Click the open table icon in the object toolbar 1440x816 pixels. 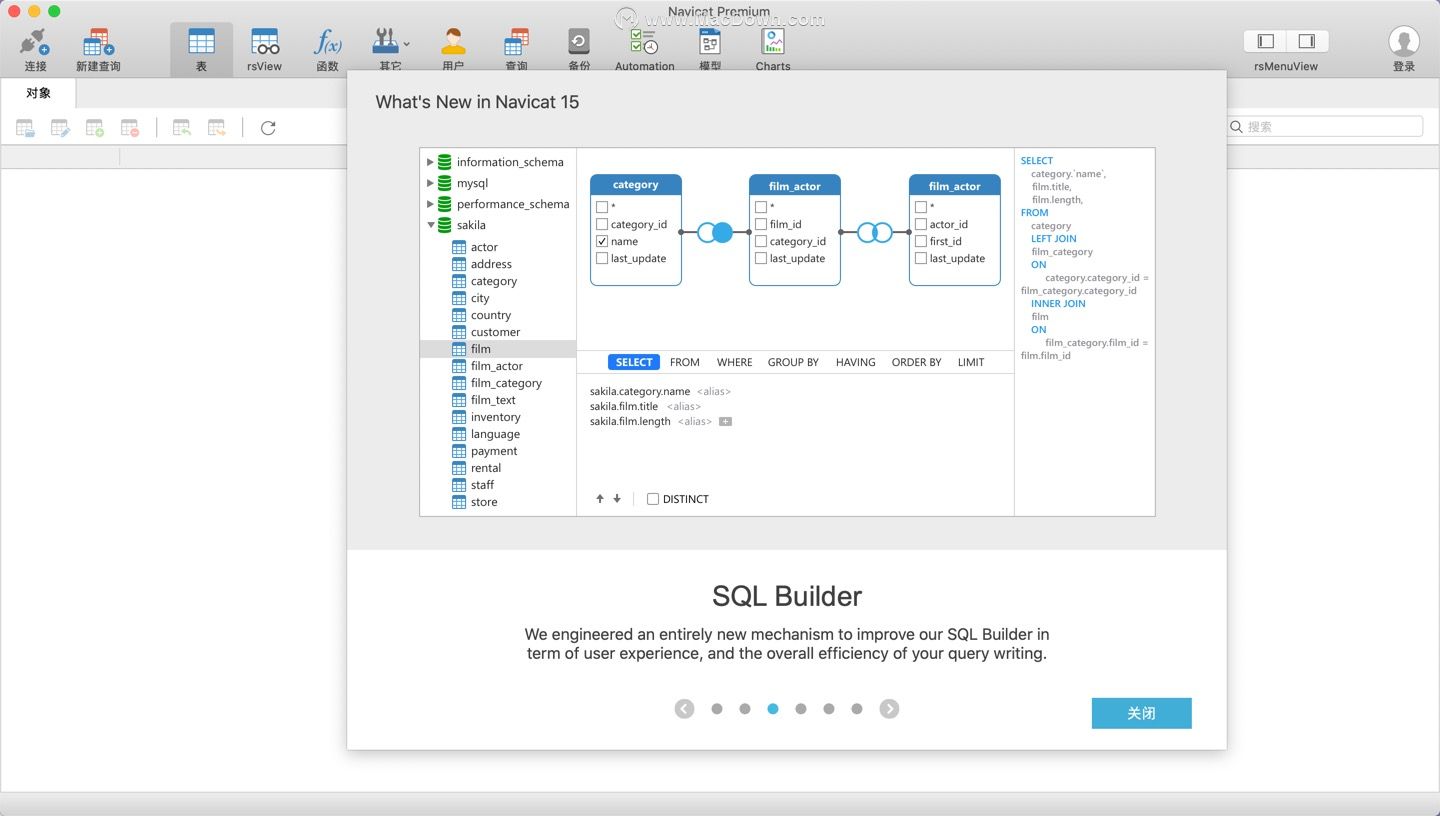pos(26,128)
